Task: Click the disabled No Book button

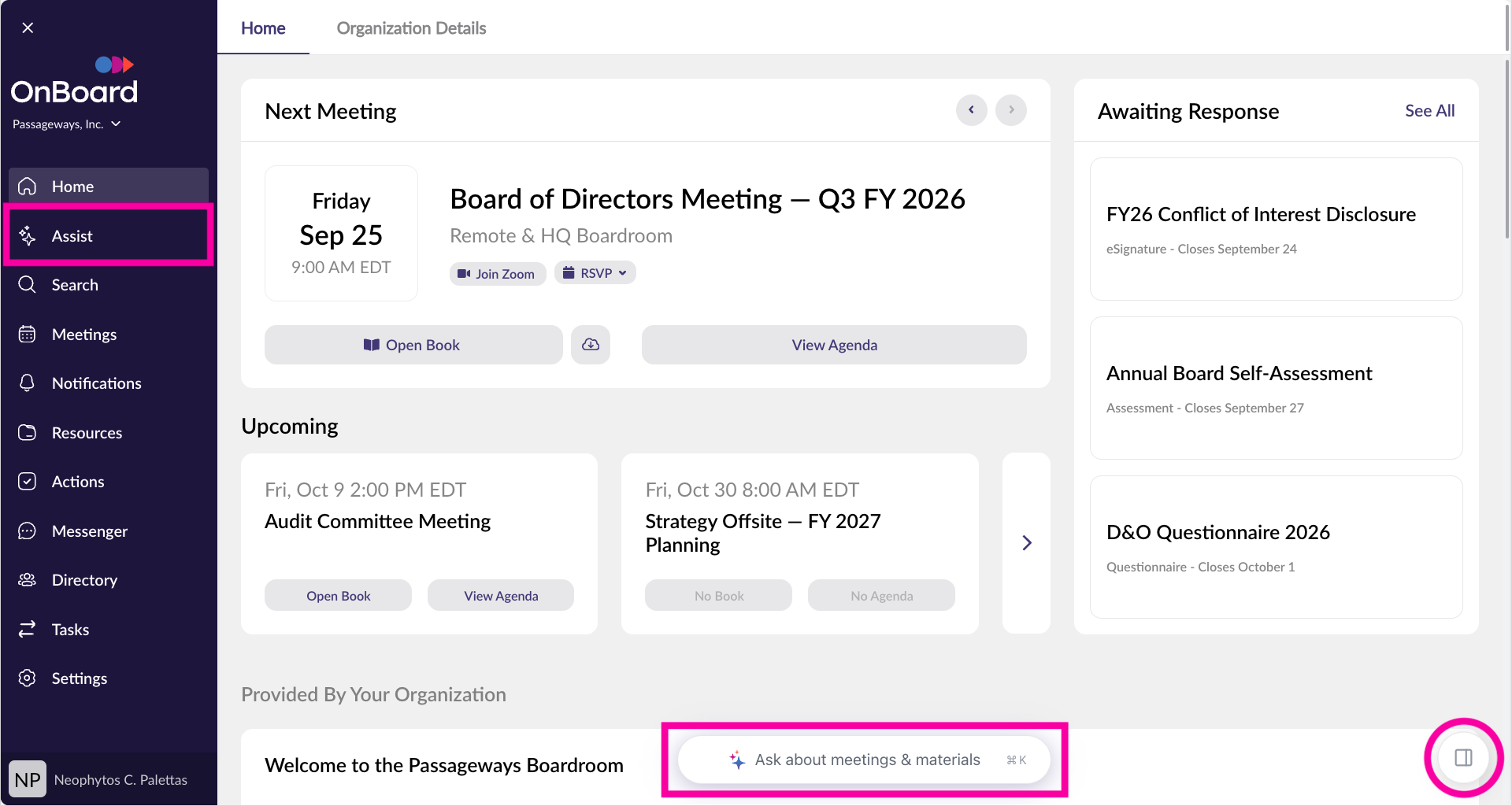Action: point(718,596)
